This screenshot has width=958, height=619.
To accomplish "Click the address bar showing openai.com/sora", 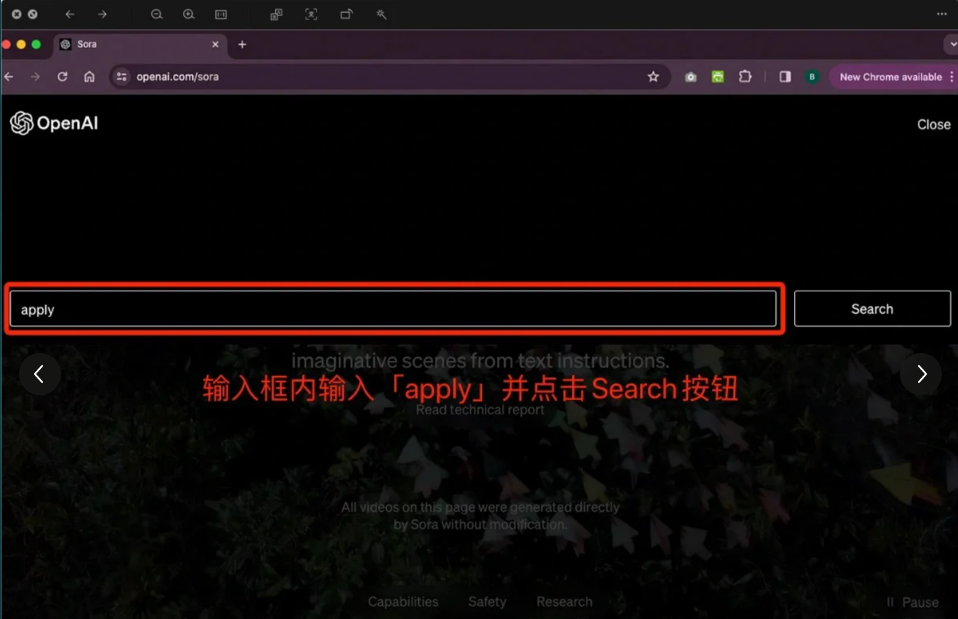I will (x=390, y=76).
